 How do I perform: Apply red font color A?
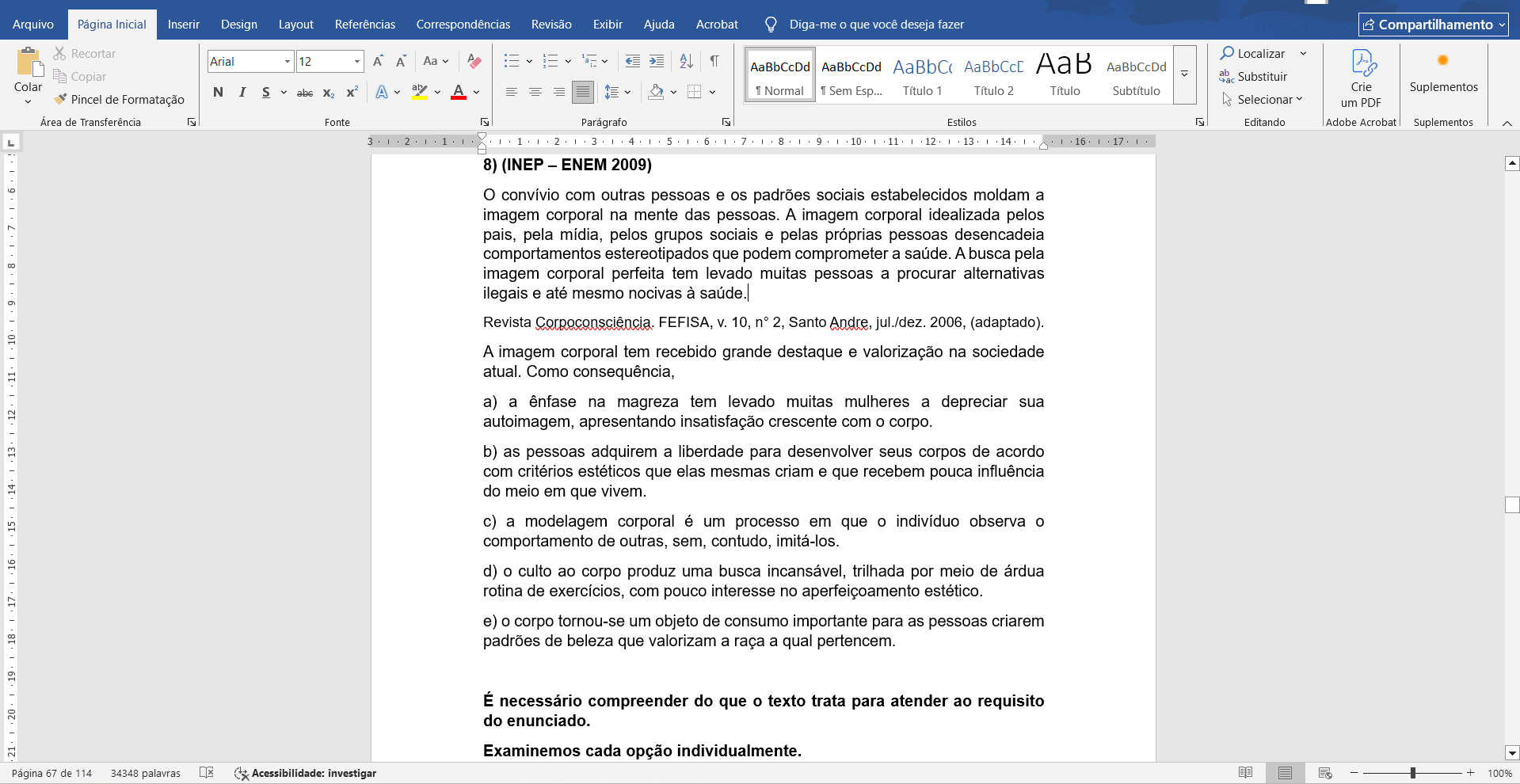pos(459,93)
